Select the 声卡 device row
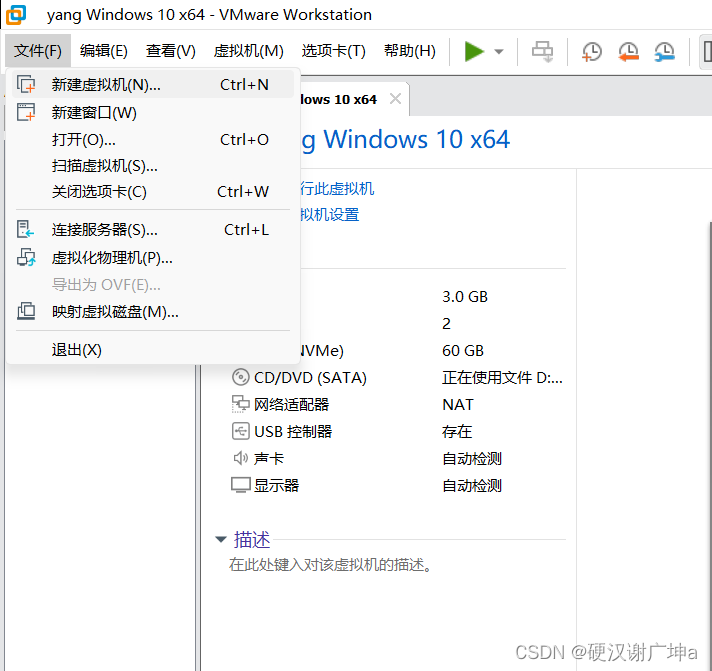 point(398,458)
